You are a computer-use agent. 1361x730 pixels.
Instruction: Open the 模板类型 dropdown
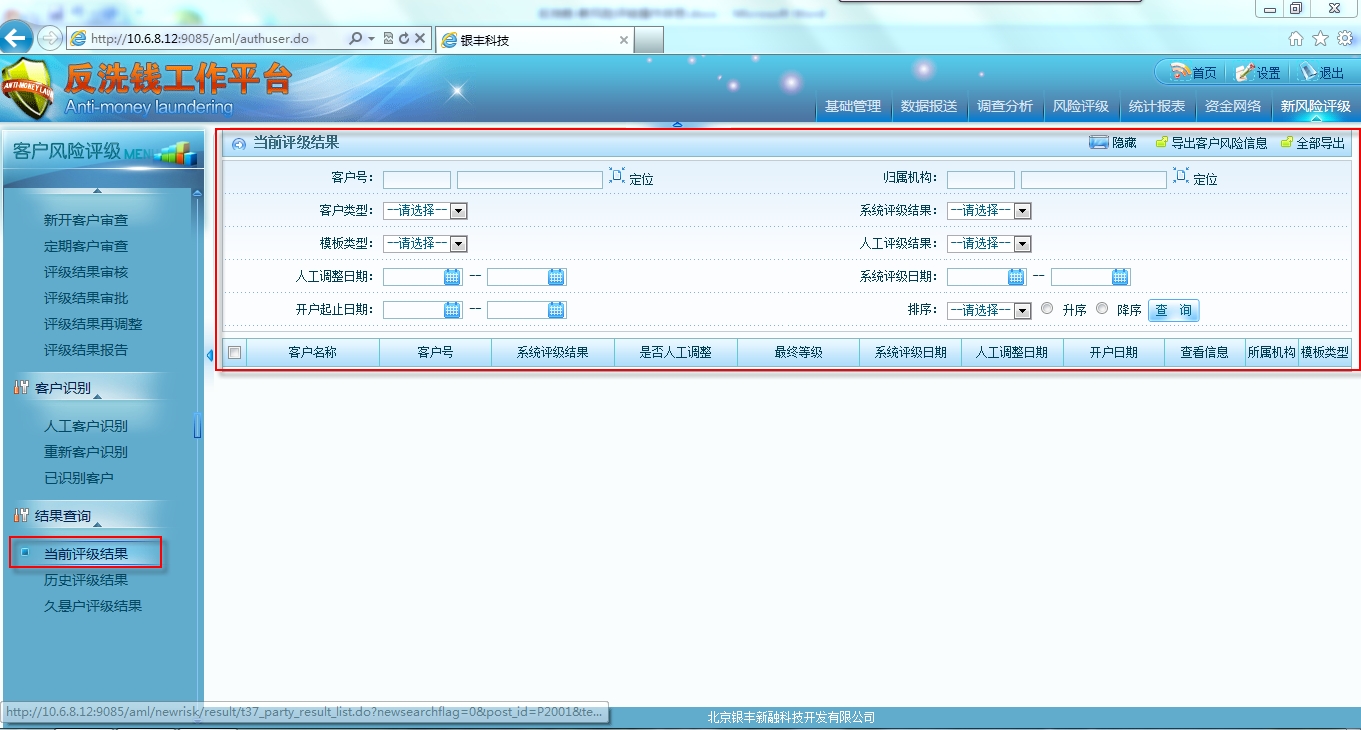pos(425,243)
